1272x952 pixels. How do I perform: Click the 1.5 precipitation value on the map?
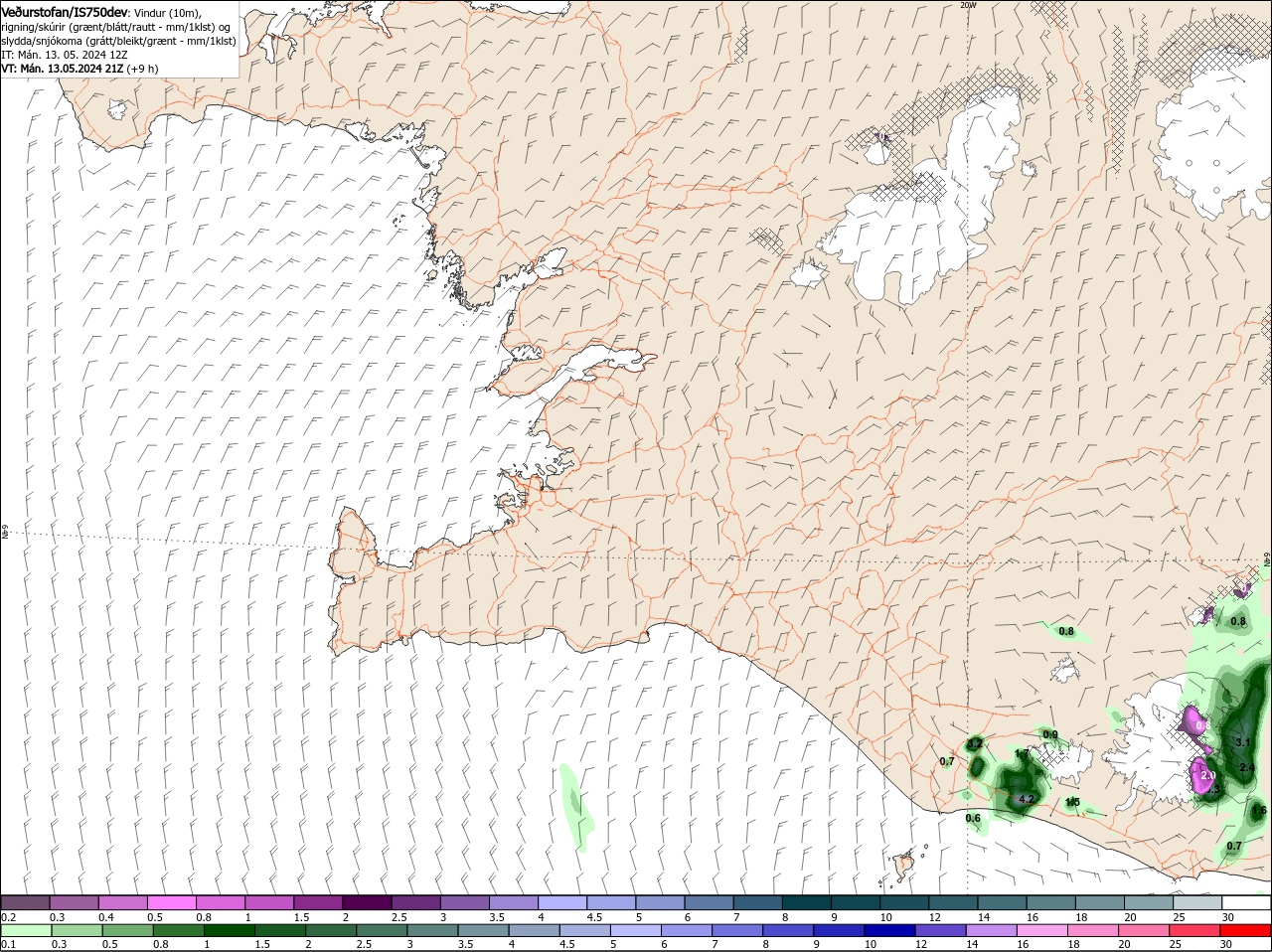pyautogui.click(x=1072, y=803)
